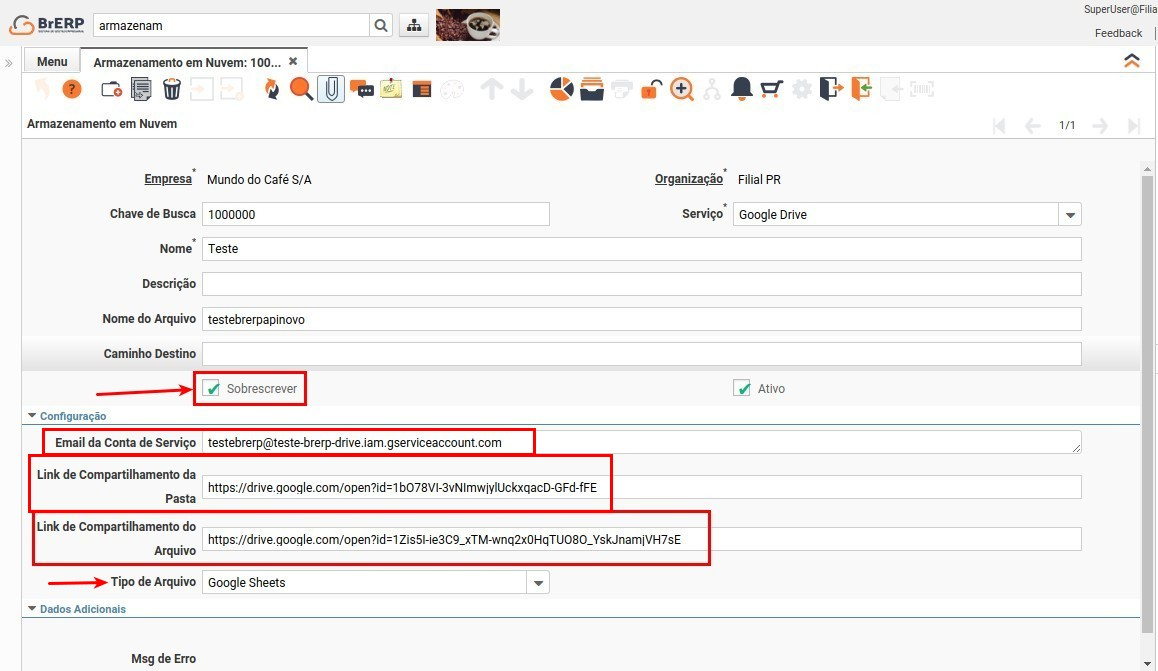Open the Tipo de Arquivo dropdown arrow
Viewport: 1158px width, 671px height.
pyautogui.click(x=538, y=582)
